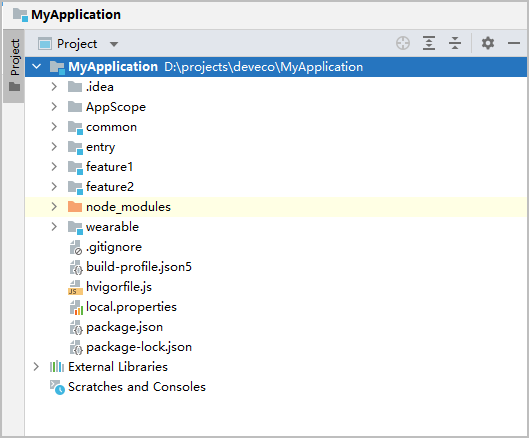The width and height of the screenshot is (529, 438).
Task: Expand the node_modules folder
Action: (54, 207)
